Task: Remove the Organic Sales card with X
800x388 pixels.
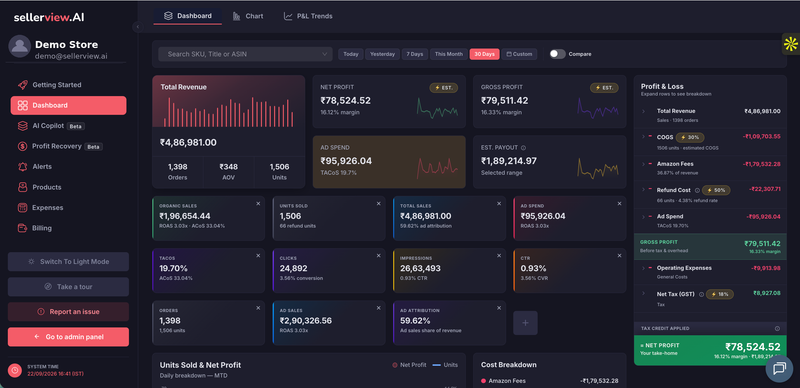Action: pos(258,204)
